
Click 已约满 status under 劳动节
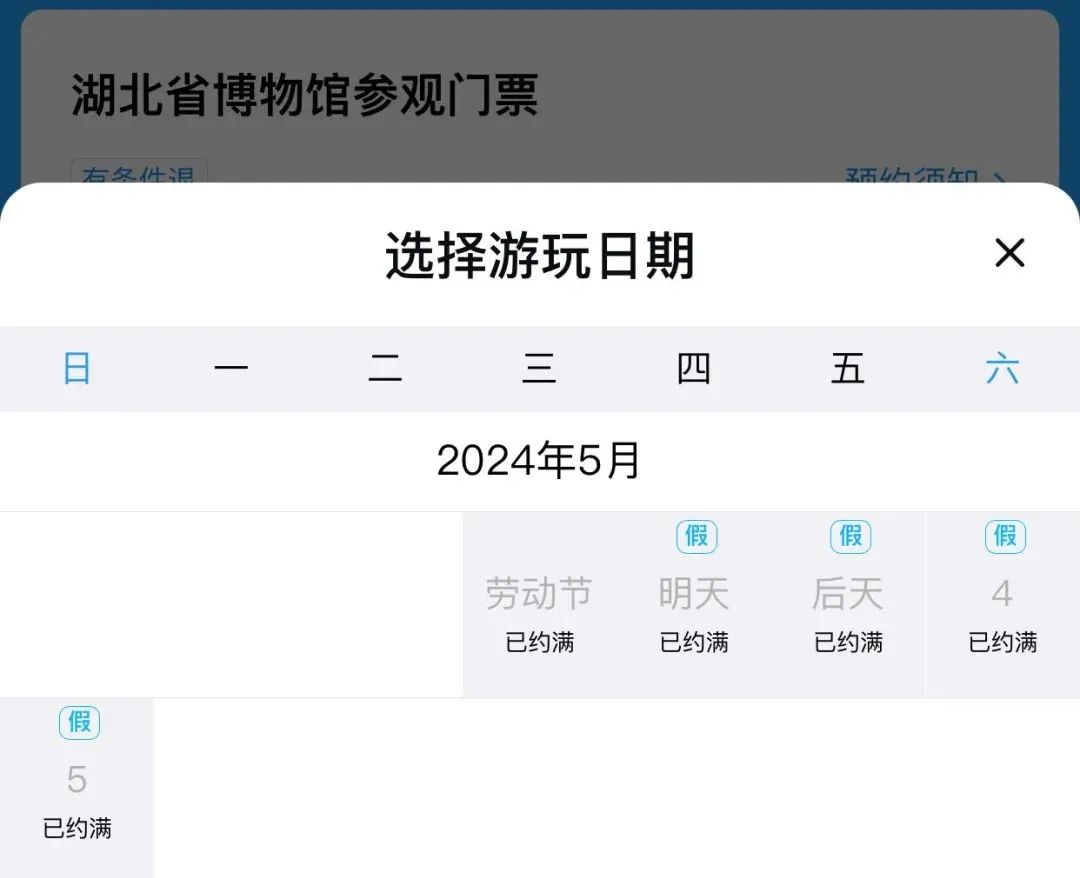[539, 642]
